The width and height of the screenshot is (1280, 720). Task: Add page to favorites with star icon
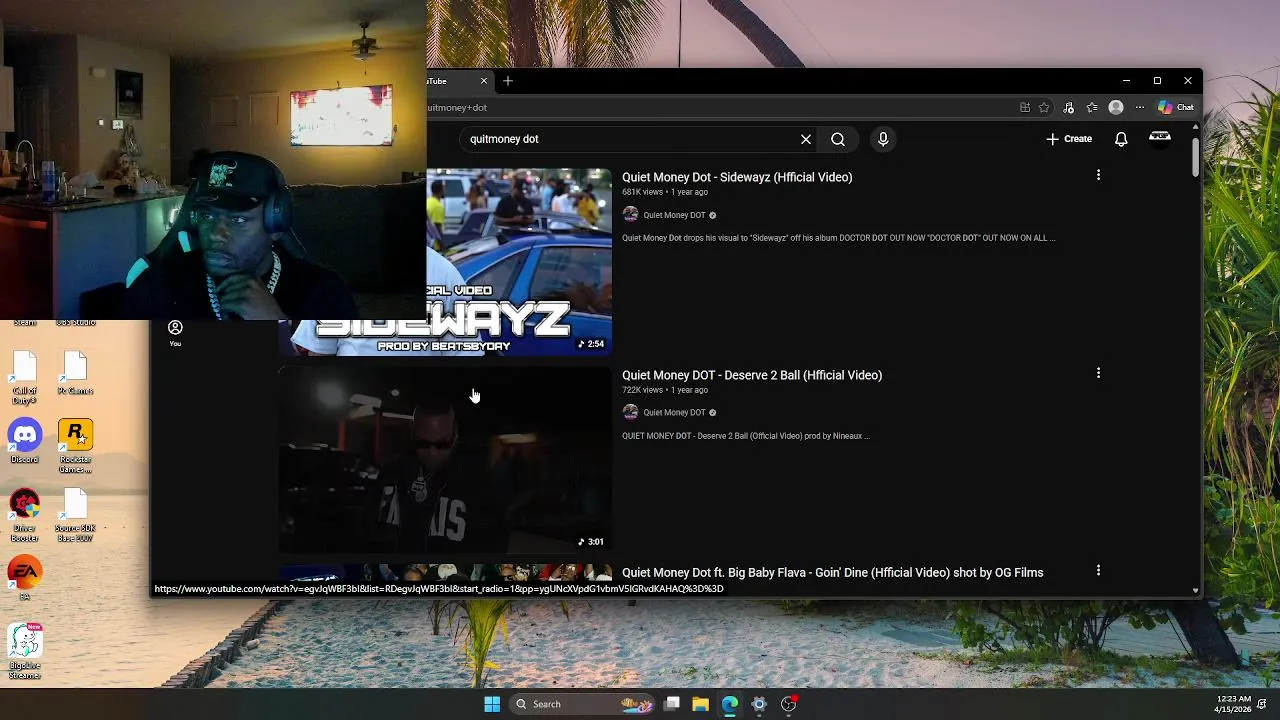[x=1044, y=107]
